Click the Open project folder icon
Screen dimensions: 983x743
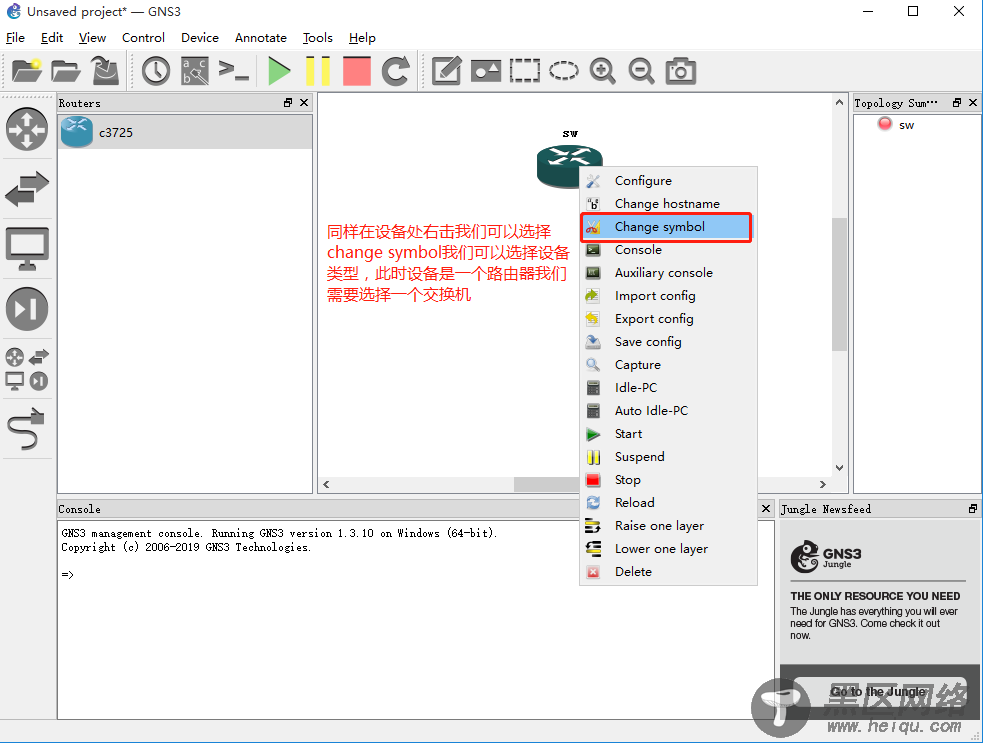click(x=65, y=71)
